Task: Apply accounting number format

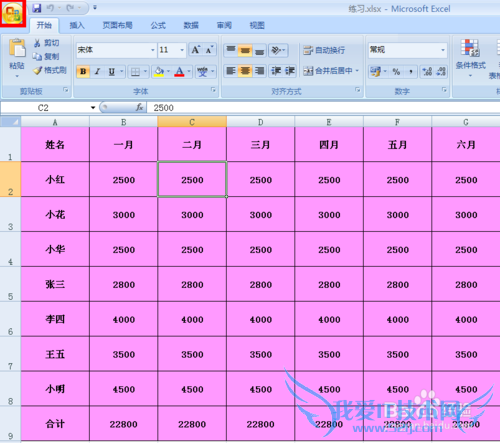Action: [376, 71]
